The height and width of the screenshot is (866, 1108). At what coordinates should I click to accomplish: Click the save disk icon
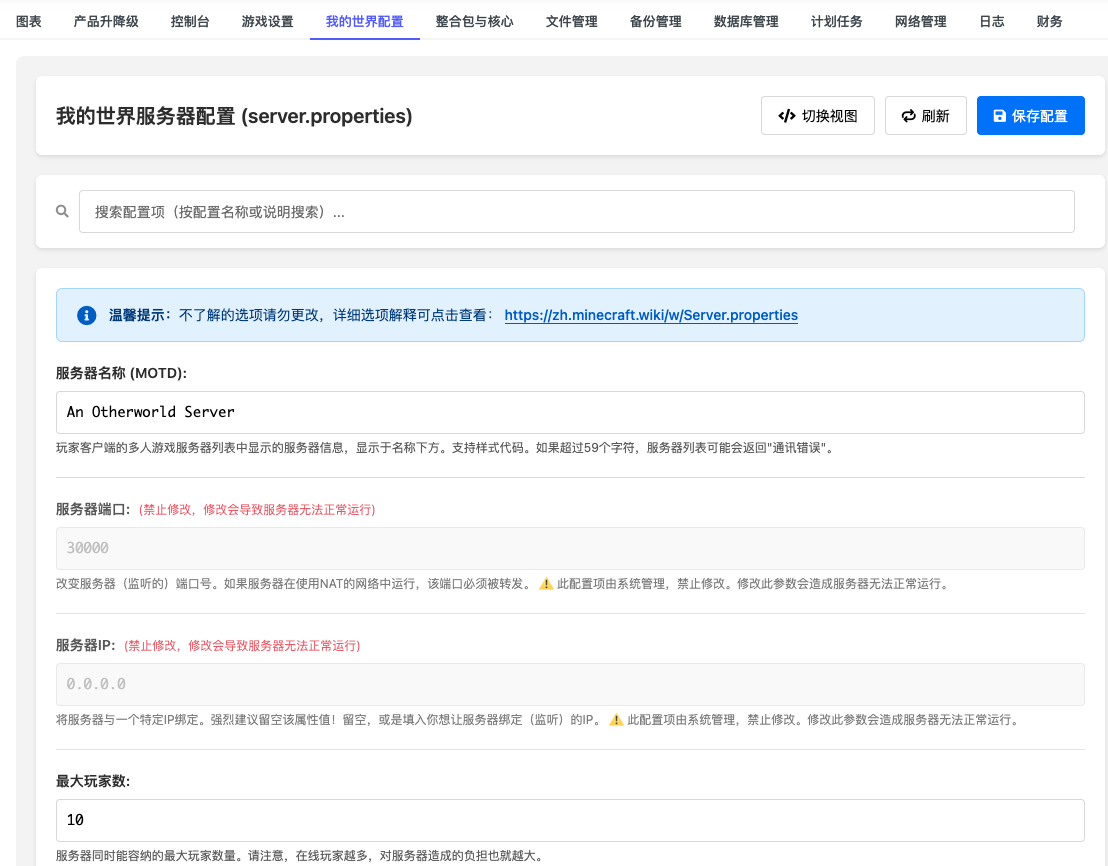click(999, 116)
